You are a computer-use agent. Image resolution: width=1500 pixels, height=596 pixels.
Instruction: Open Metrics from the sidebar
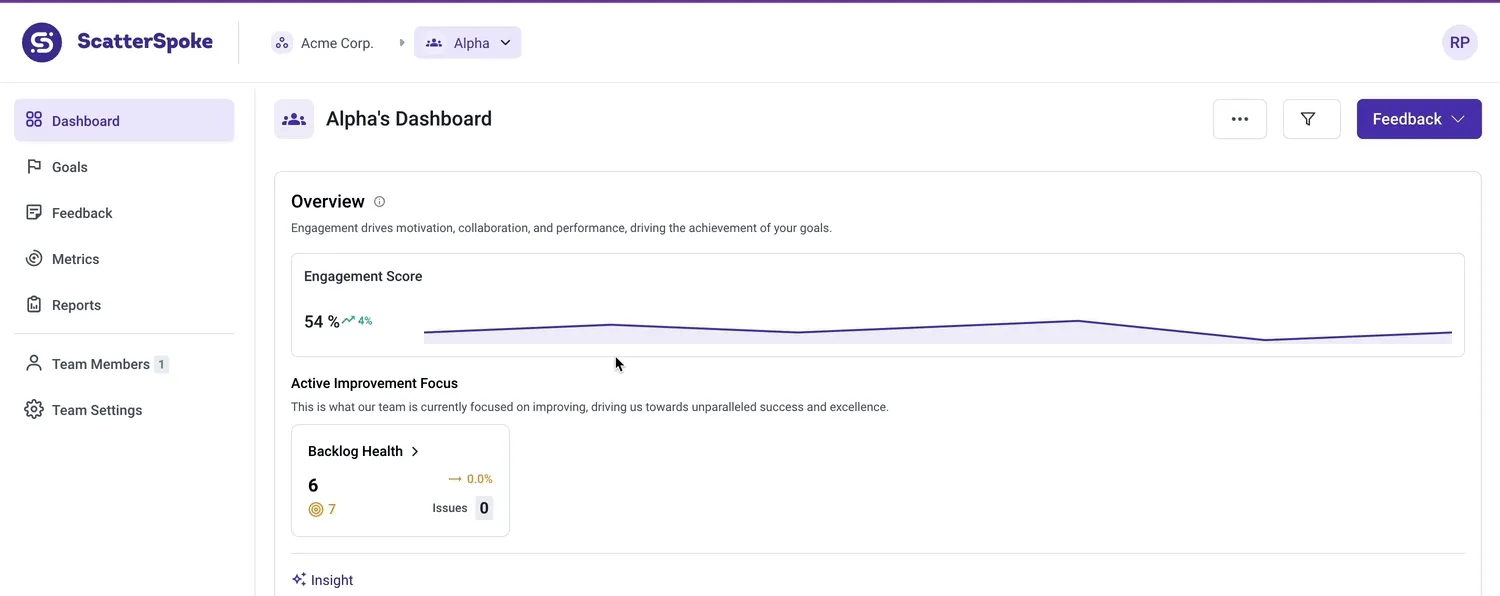click(75, 259)
